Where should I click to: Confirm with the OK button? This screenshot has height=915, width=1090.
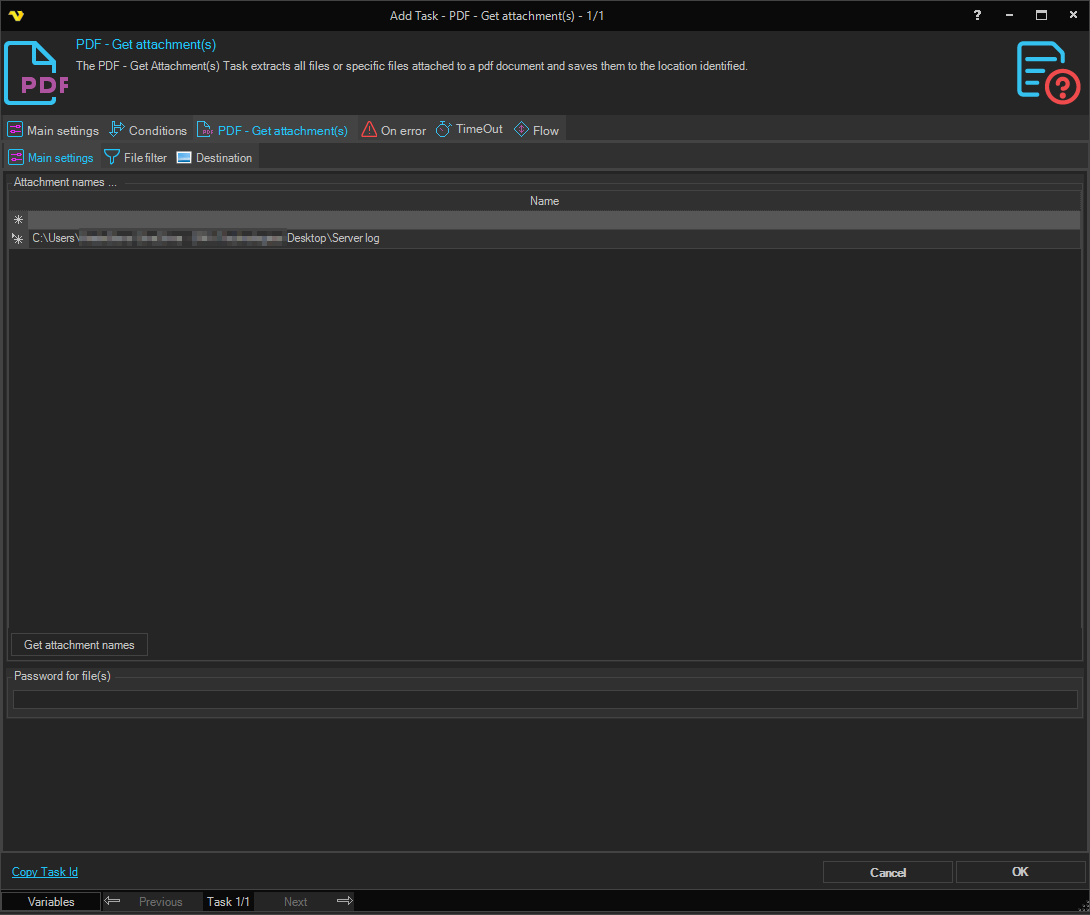tap(1020, 872)
